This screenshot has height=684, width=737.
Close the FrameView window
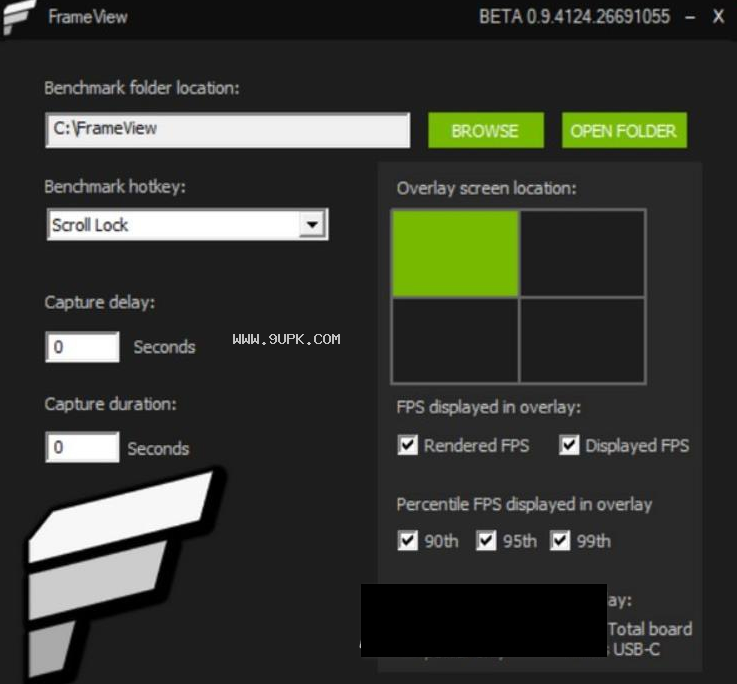click(718, 17)
